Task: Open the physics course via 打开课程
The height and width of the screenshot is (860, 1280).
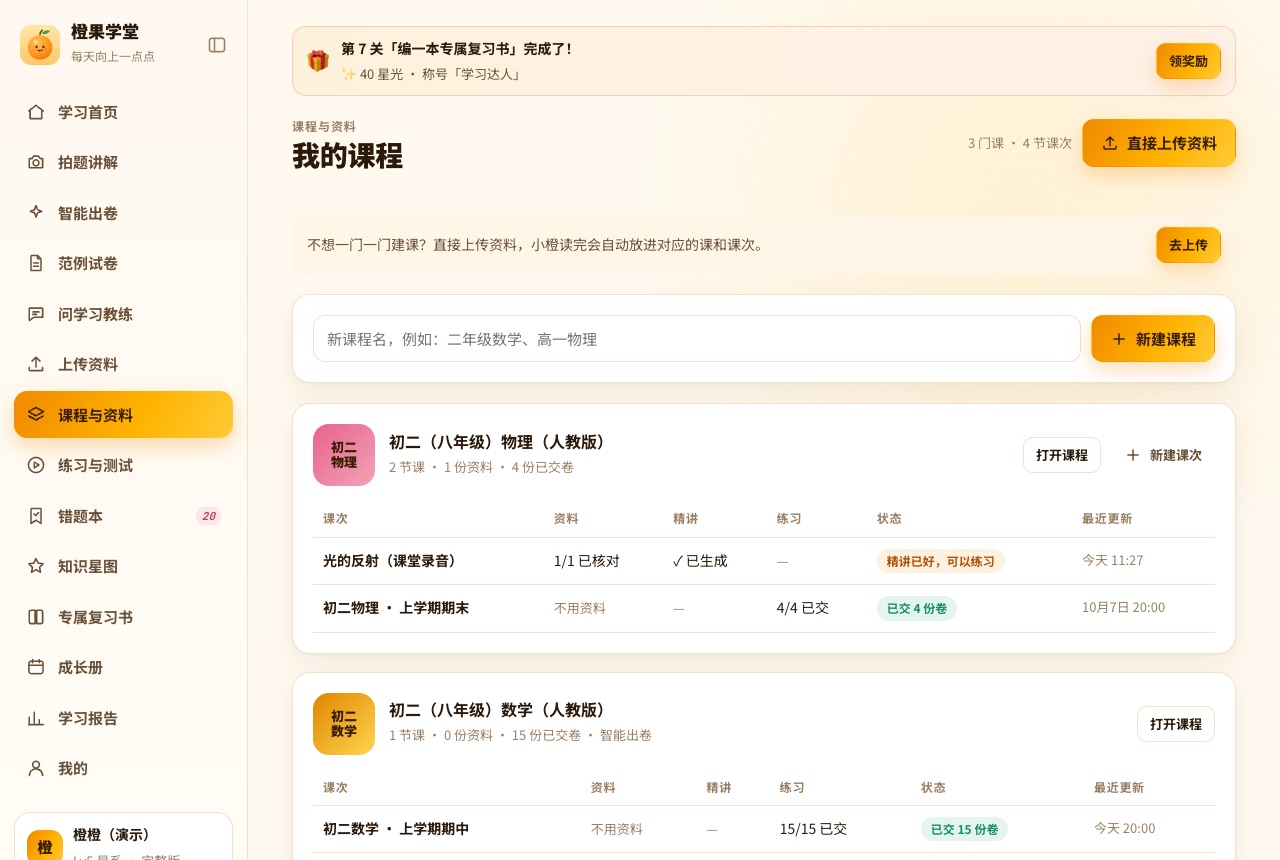Action: tap(1061, 455)
